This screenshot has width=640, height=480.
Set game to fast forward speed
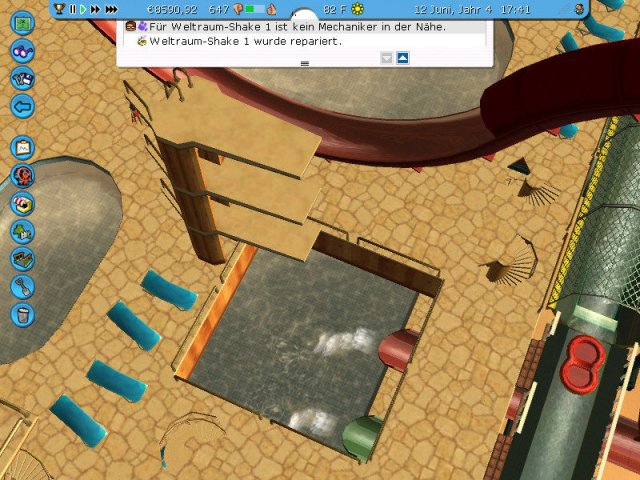[x=96, y=9]
